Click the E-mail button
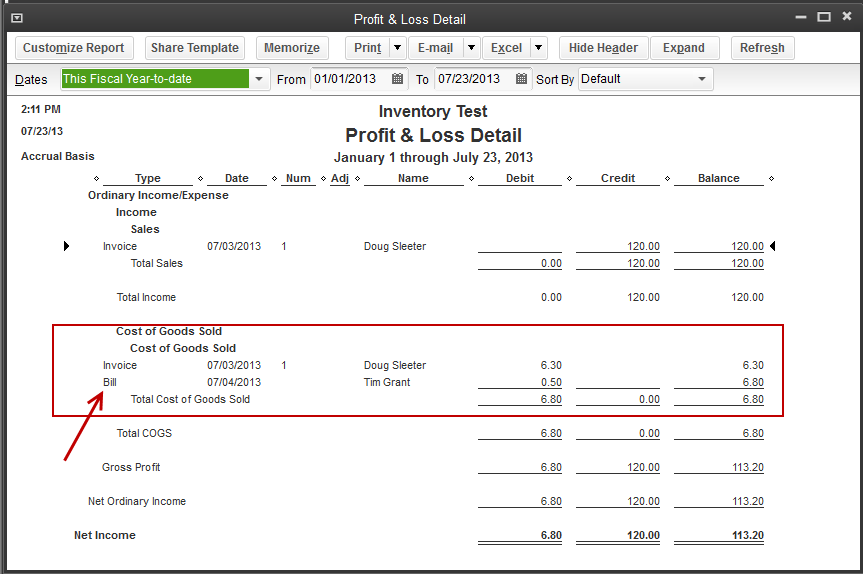863x574 pixels. pyautogui.click(x=435, y=48)
